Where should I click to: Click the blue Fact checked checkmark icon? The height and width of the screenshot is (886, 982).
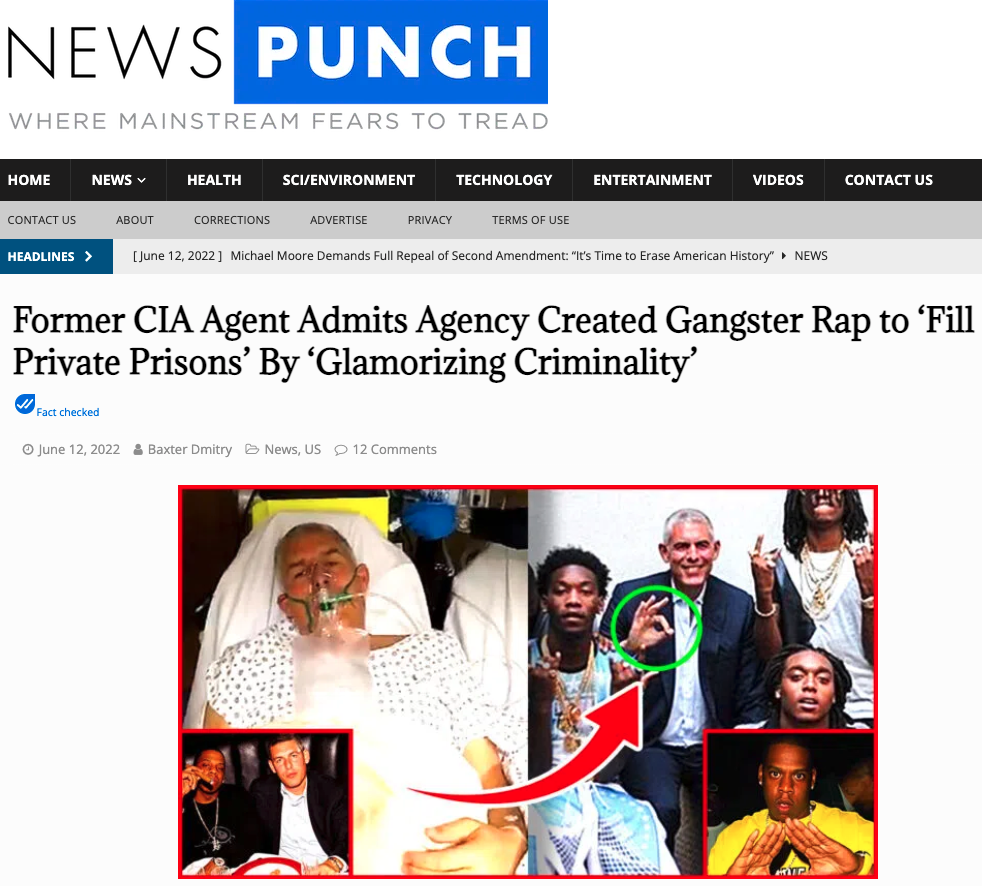[25, 404]
